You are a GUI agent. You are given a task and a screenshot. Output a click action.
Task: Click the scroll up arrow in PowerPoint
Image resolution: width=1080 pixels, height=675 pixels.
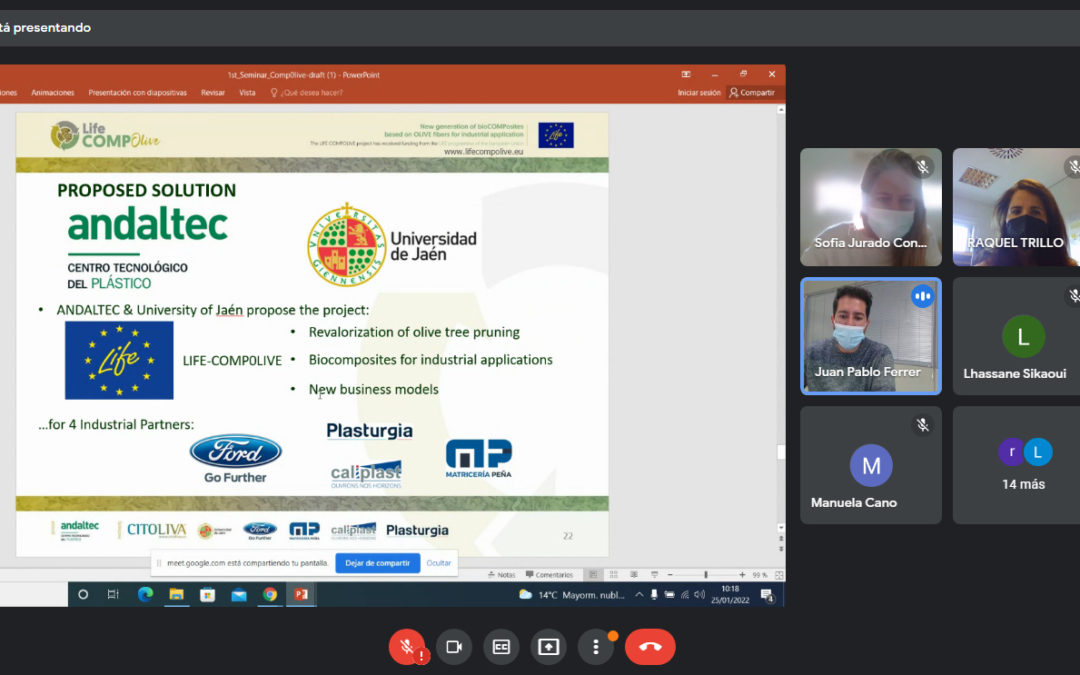[x=780, y=110]
